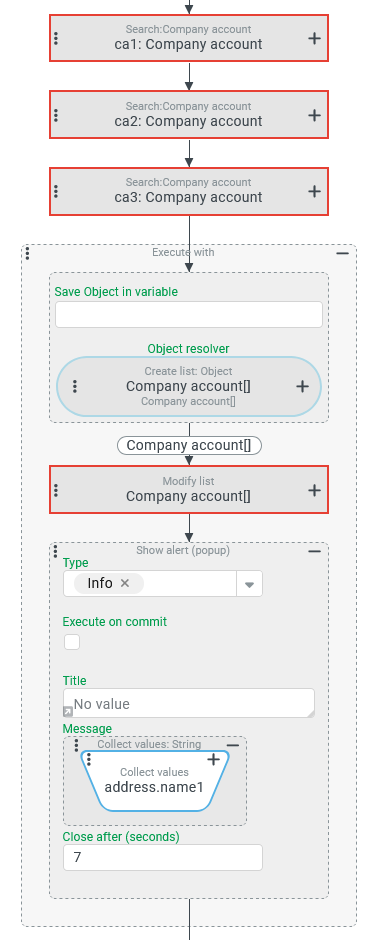The width and height of the screenshot is (378, 940).
Task: Open the ca2: Company account block menu dots
Action: click(x=56, y=115)
